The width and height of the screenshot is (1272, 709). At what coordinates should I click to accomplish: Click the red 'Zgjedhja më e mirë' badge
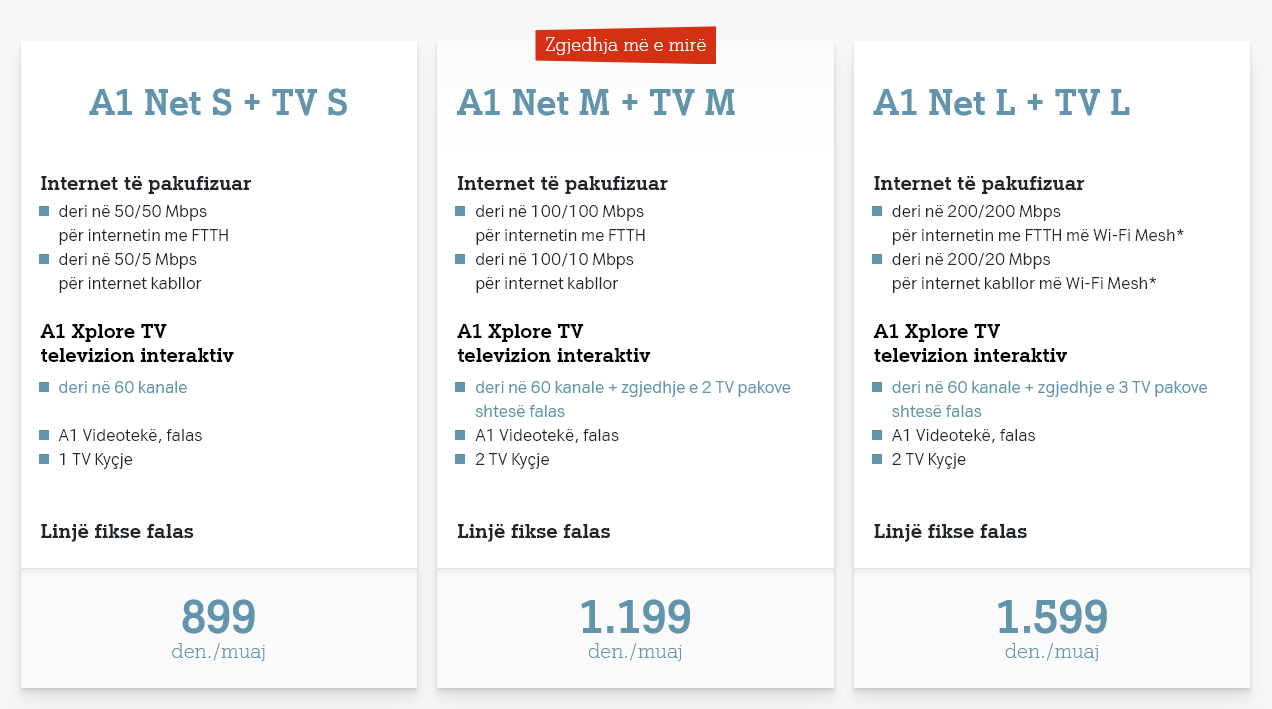click(626, 45)
